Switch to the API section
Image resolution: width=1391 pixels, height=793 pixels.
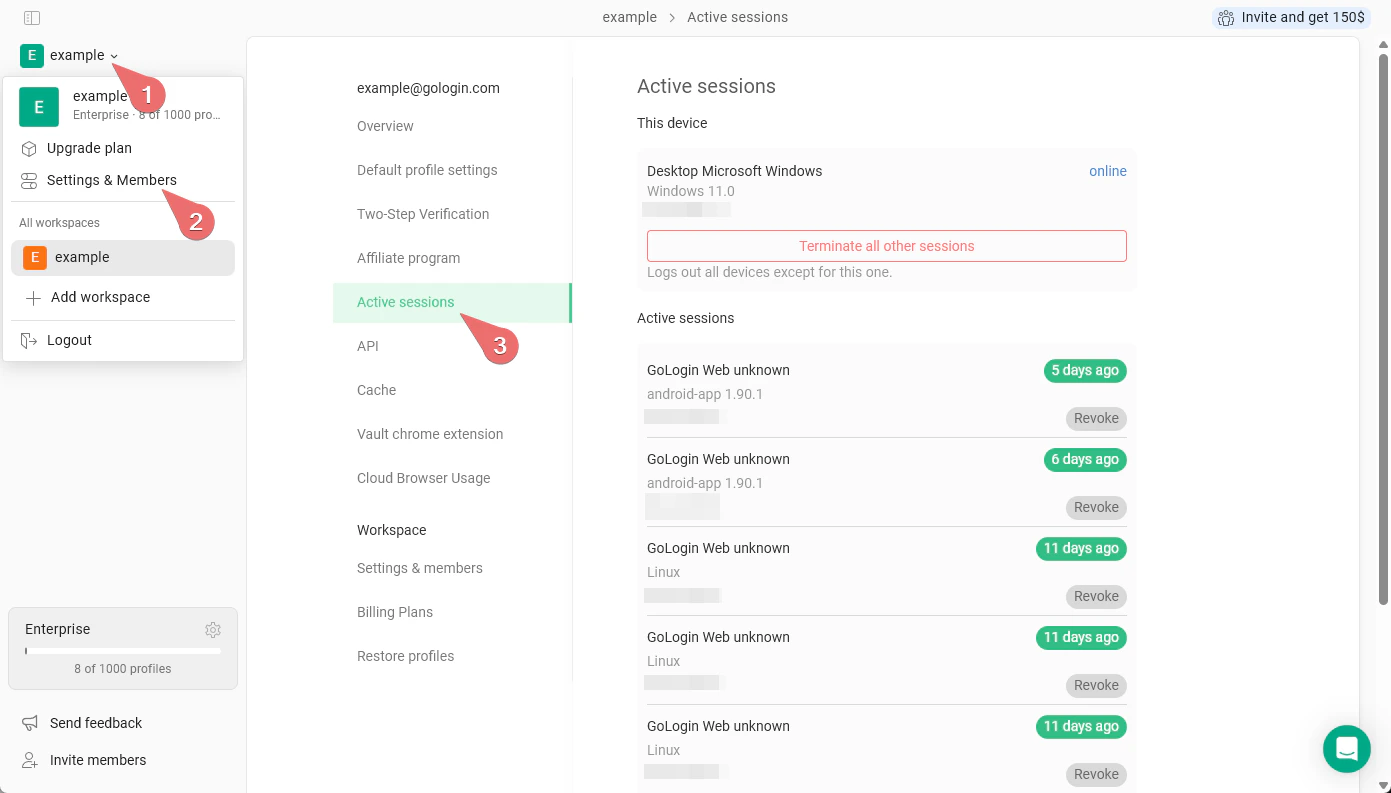[x=368, y=346]
